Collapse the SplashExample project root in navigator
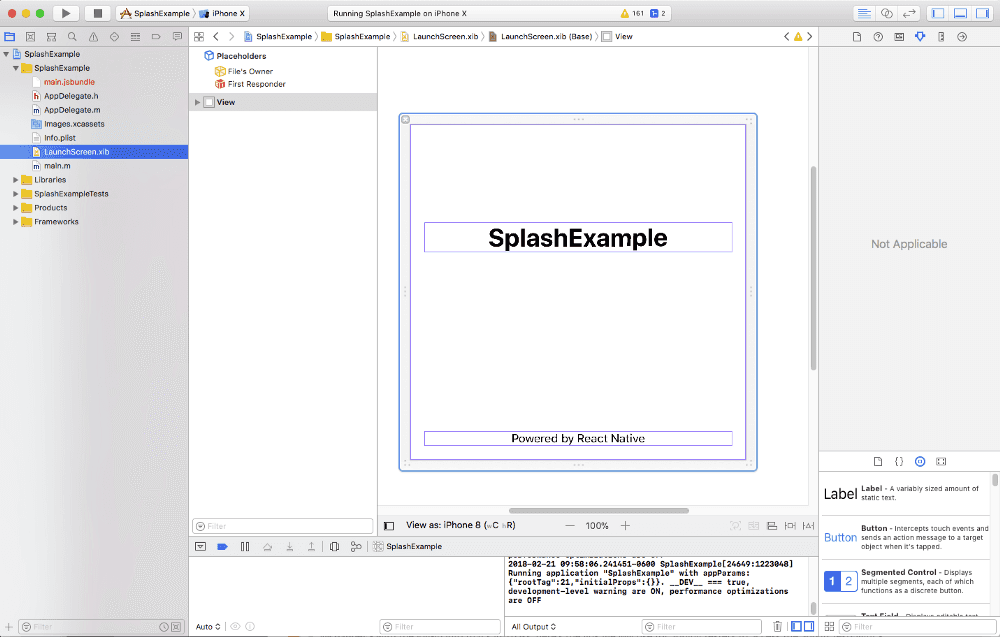The image size is (1000, 637). coord(6,54)
